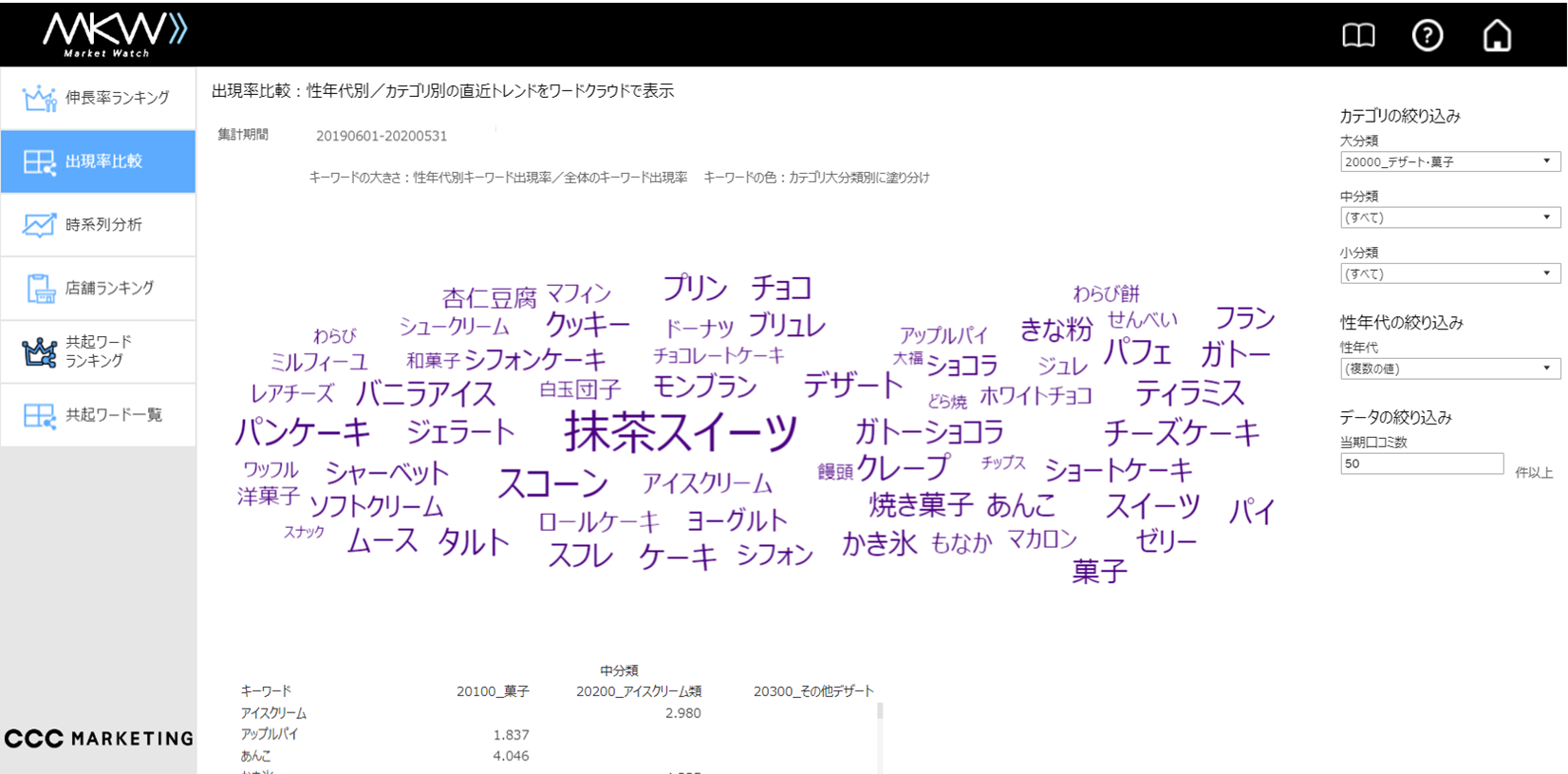Click the line graph icon for 時系列分析

click(39, 225)
